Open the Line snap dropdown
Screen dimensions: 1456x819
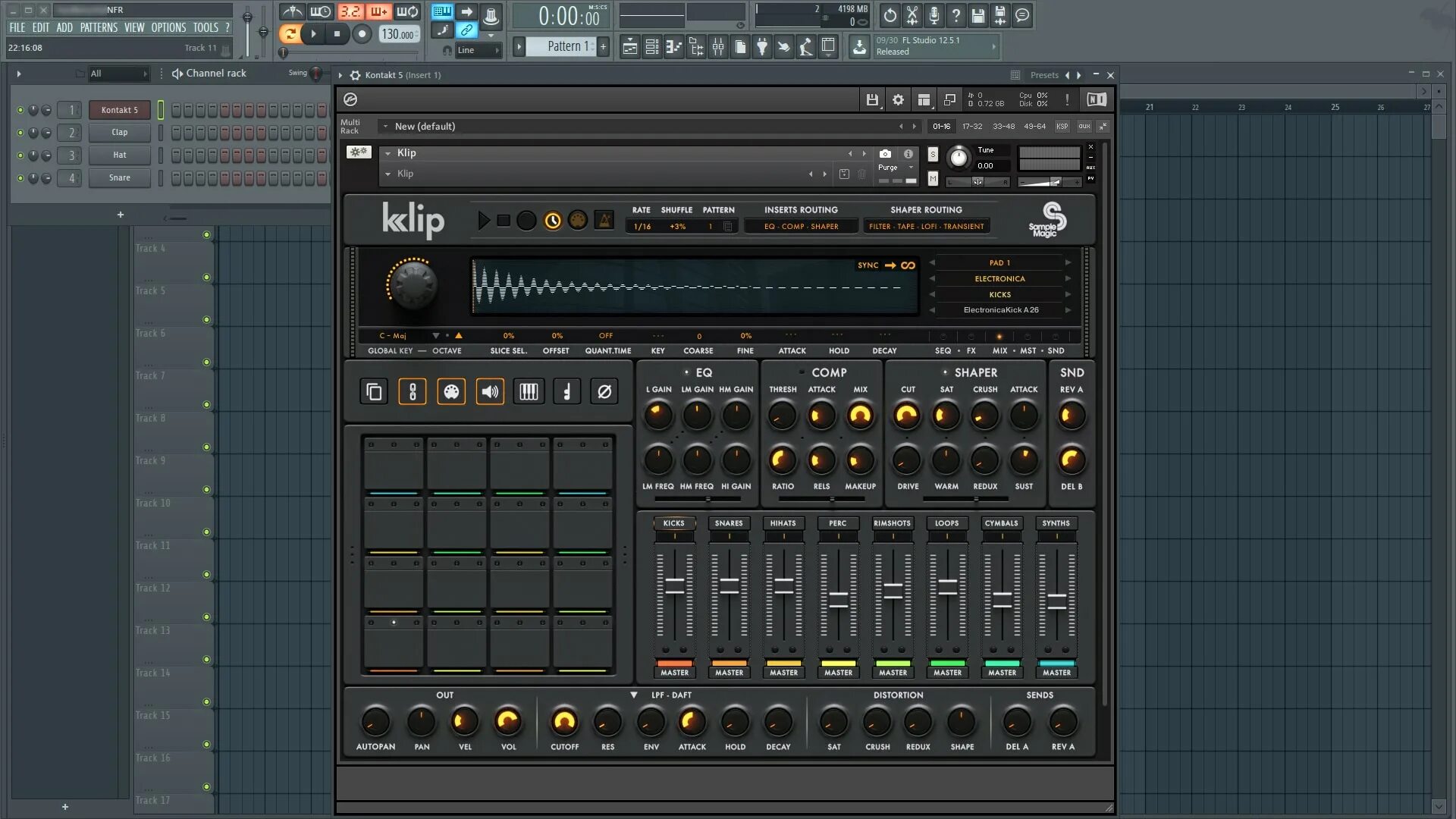coord(480,50)
